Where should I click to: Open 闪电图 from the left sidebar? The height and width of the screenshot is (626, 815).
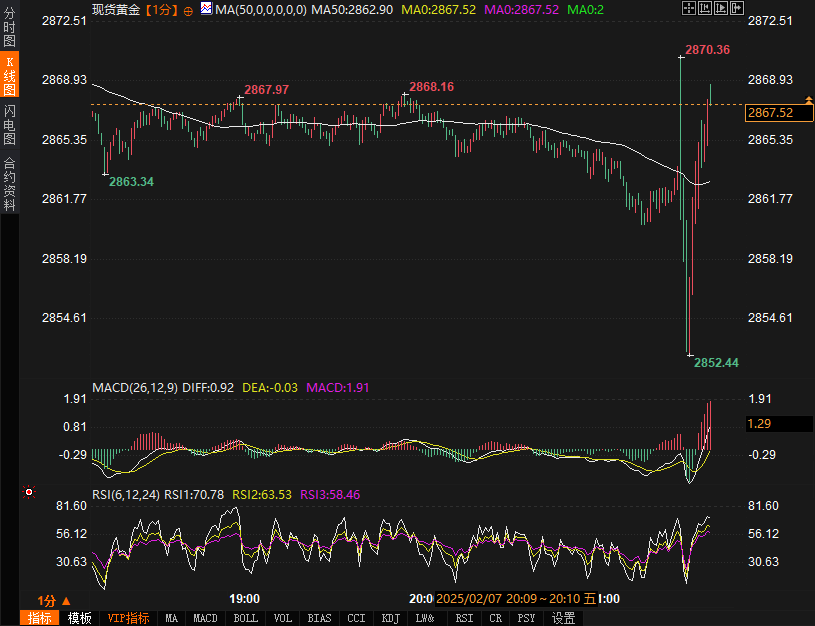click(9, 124)
